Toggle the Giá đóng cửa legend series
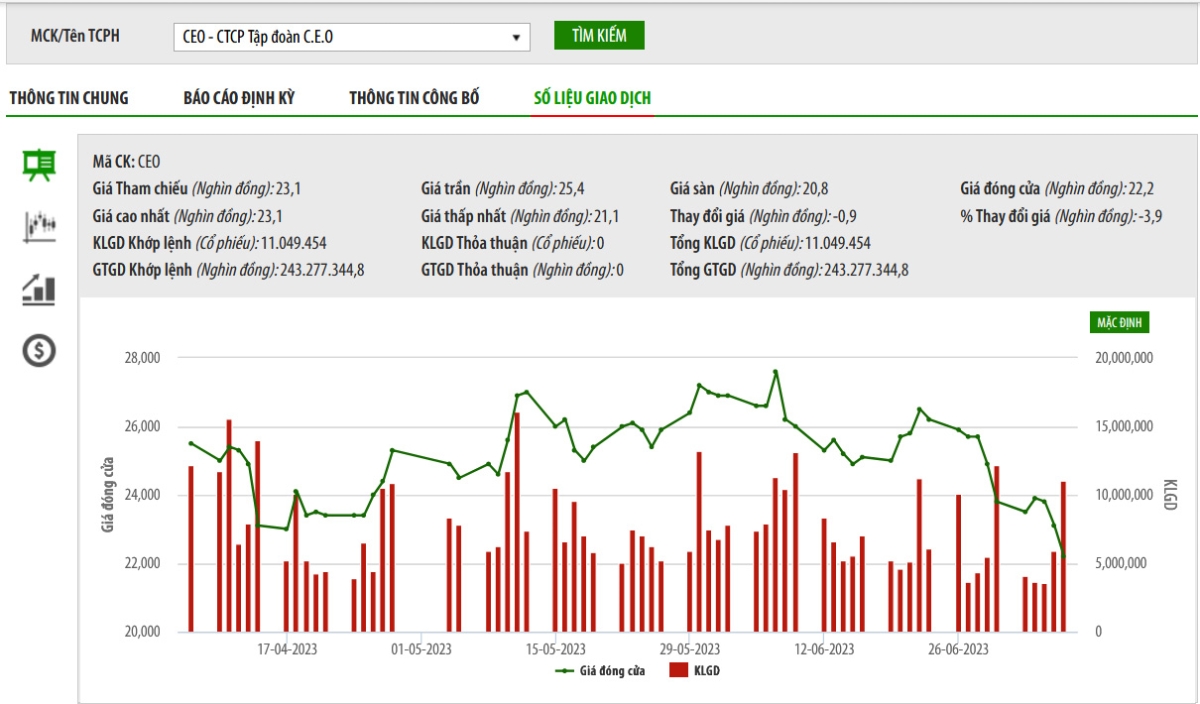The height and width of the screenshot is (704, 1200). [x=601, y=671]
